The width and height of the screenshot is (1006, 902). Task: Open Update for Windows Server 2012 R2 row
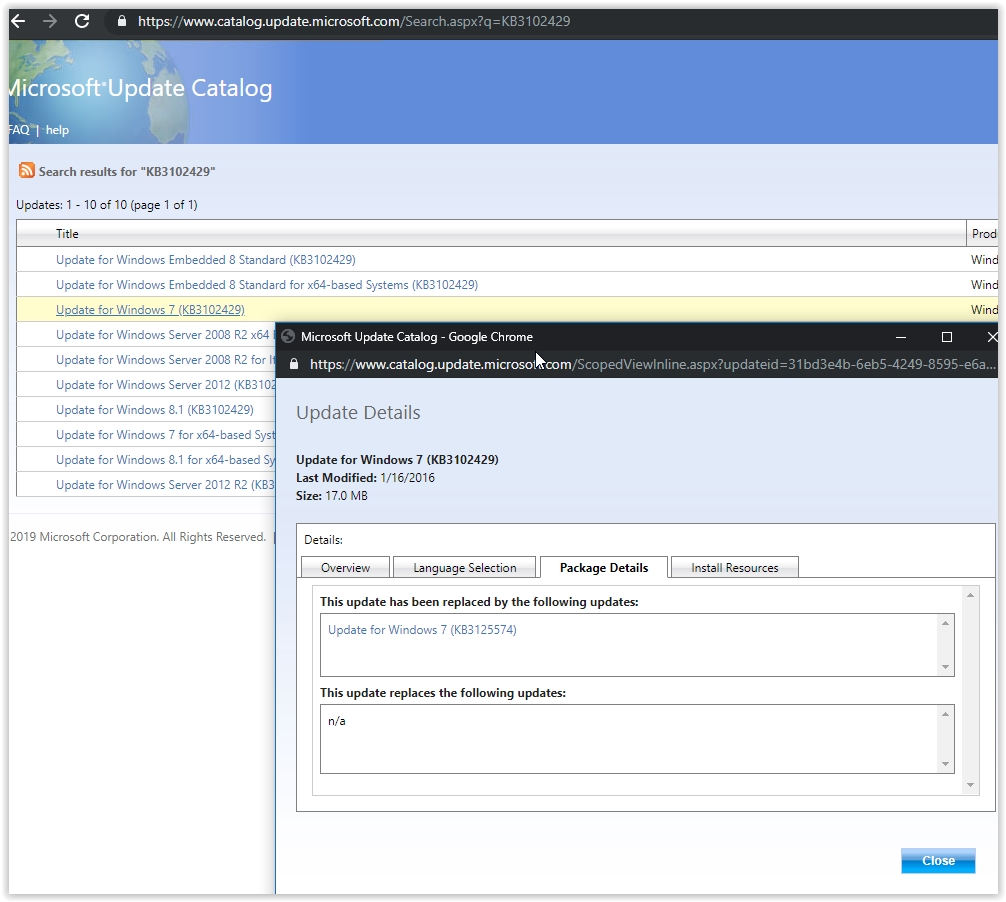pyautogui.click(x=165, y=485)
